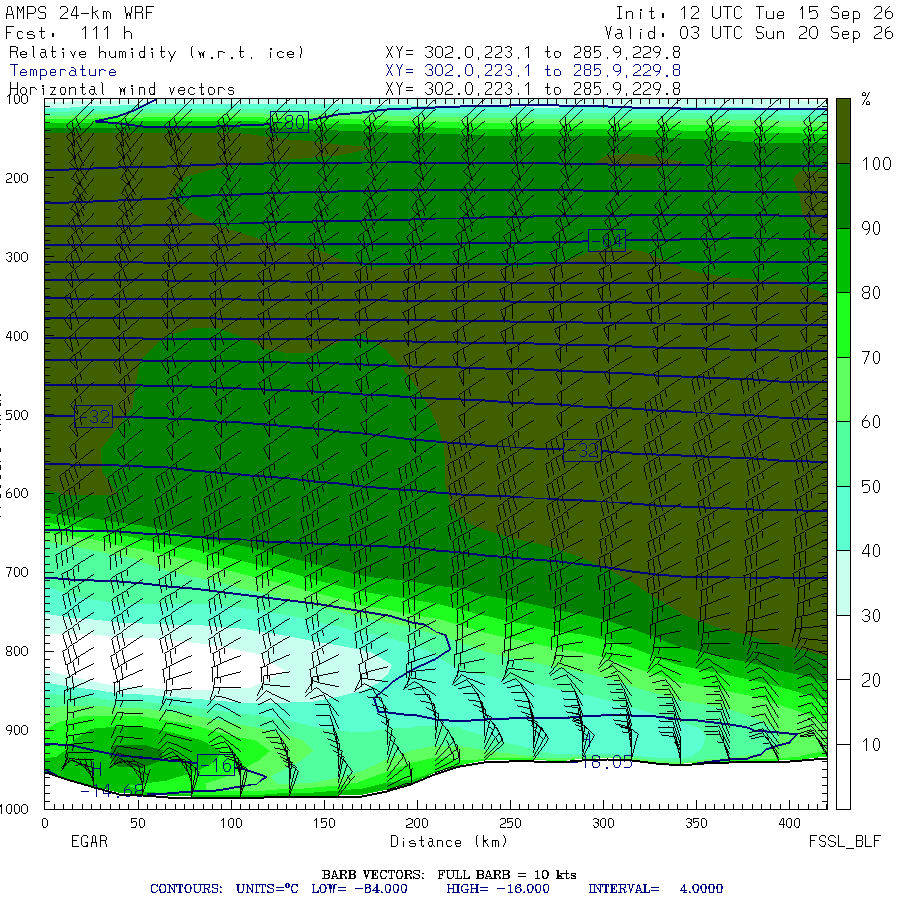
Task: Click the Horizontal wind vectors title
Action: [x=122, y=90]
